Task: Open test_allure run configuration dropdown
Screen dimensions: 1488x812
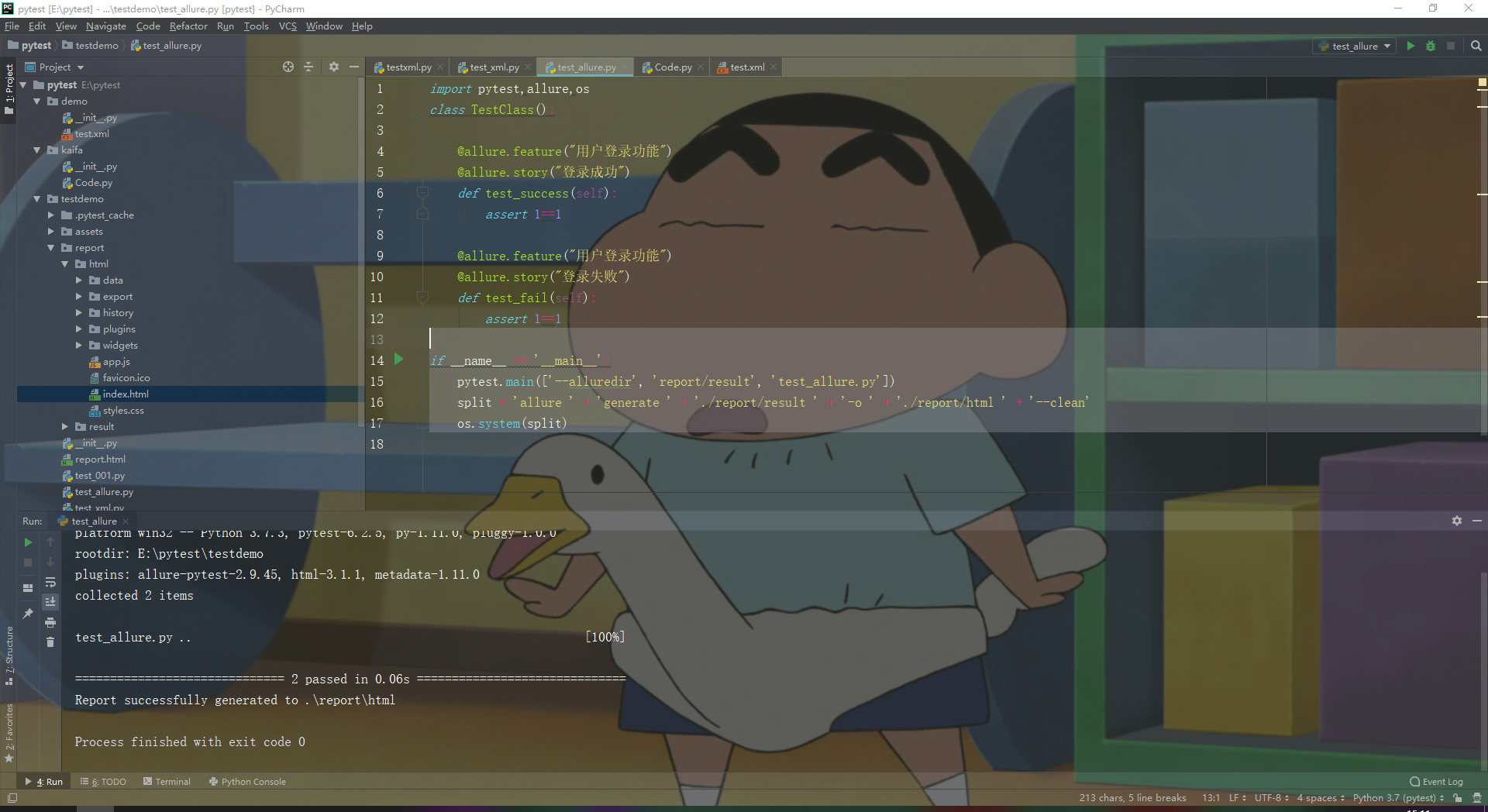Action: pyautogui.click(x=1355, y=46)
